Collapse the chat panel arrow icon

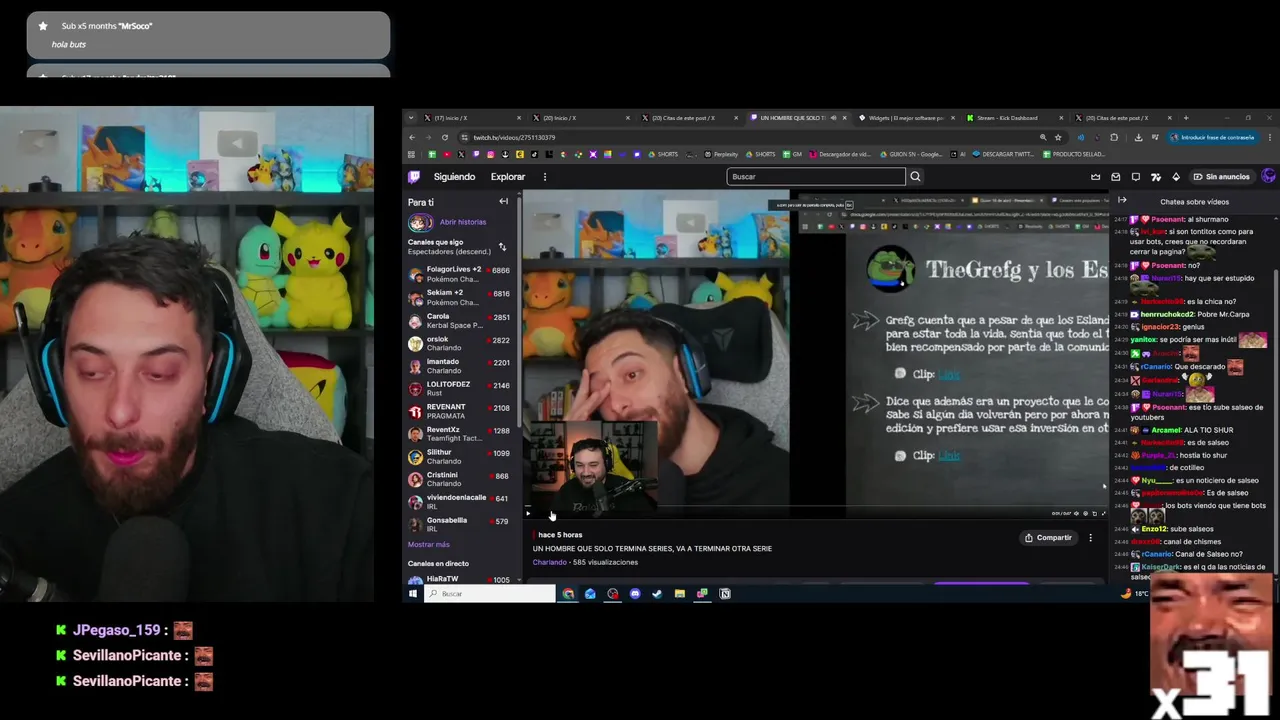coord(1122,201)
